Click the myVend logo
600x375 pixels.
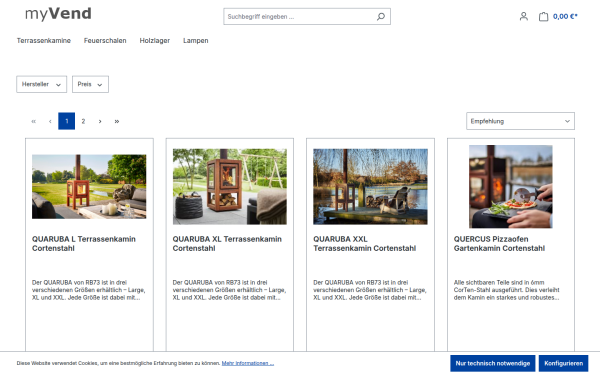tap(58, 14)
